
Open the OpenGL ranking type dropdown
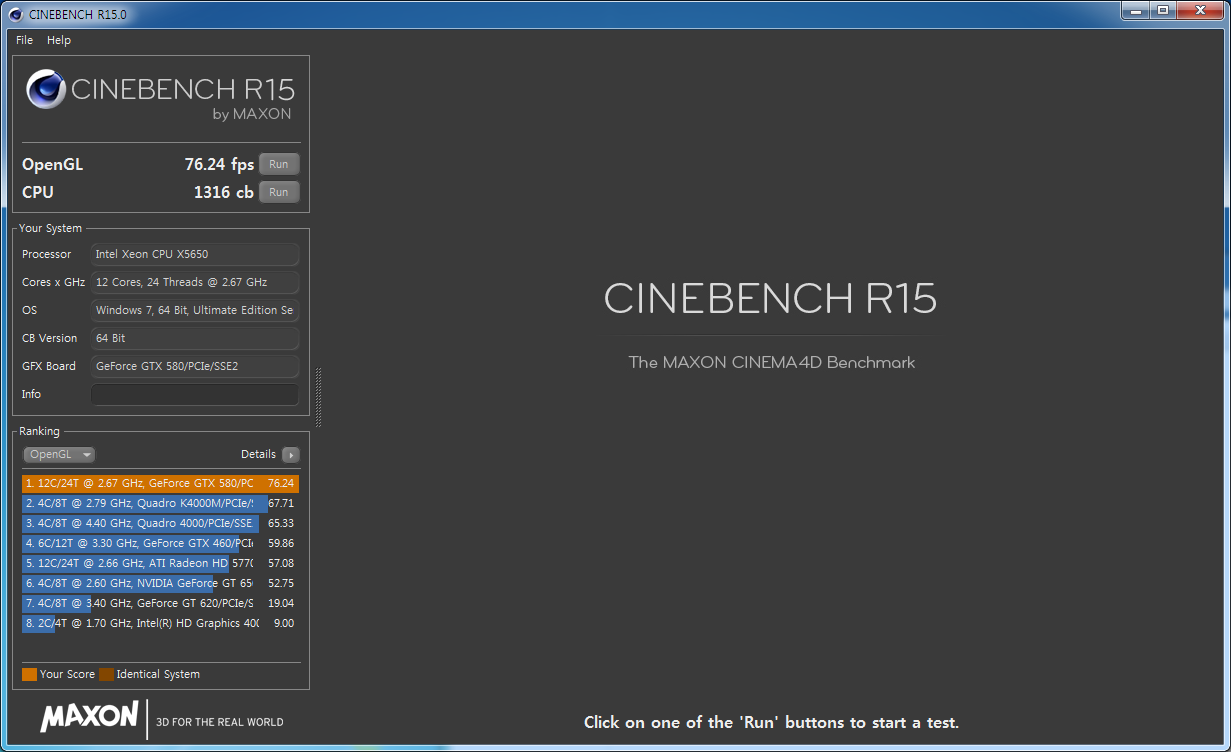pos(59,454)
